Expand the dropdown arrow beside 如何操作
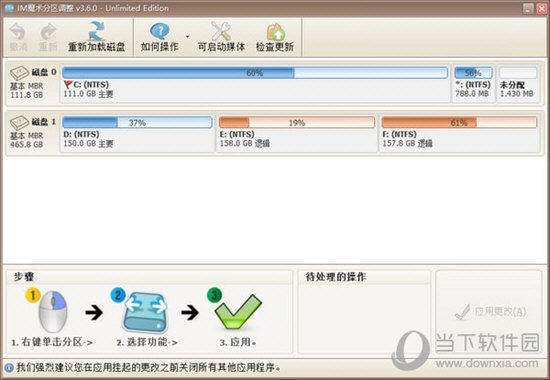 [x=187, y=36]
